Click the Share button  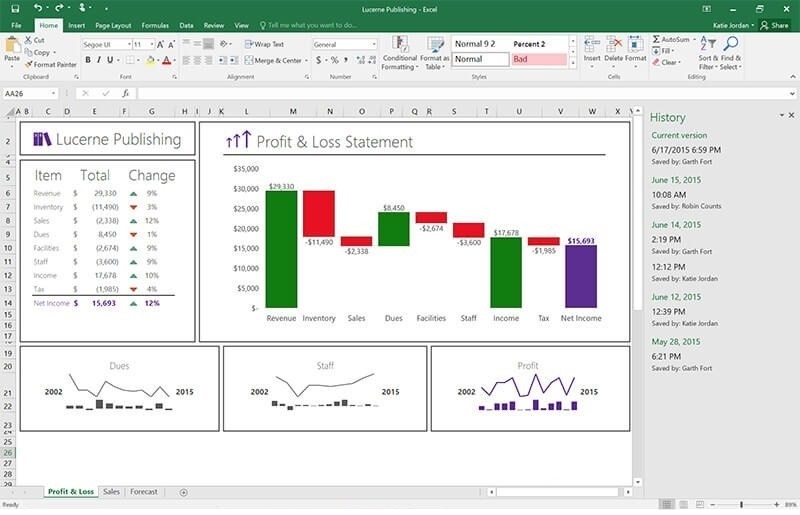775,25
